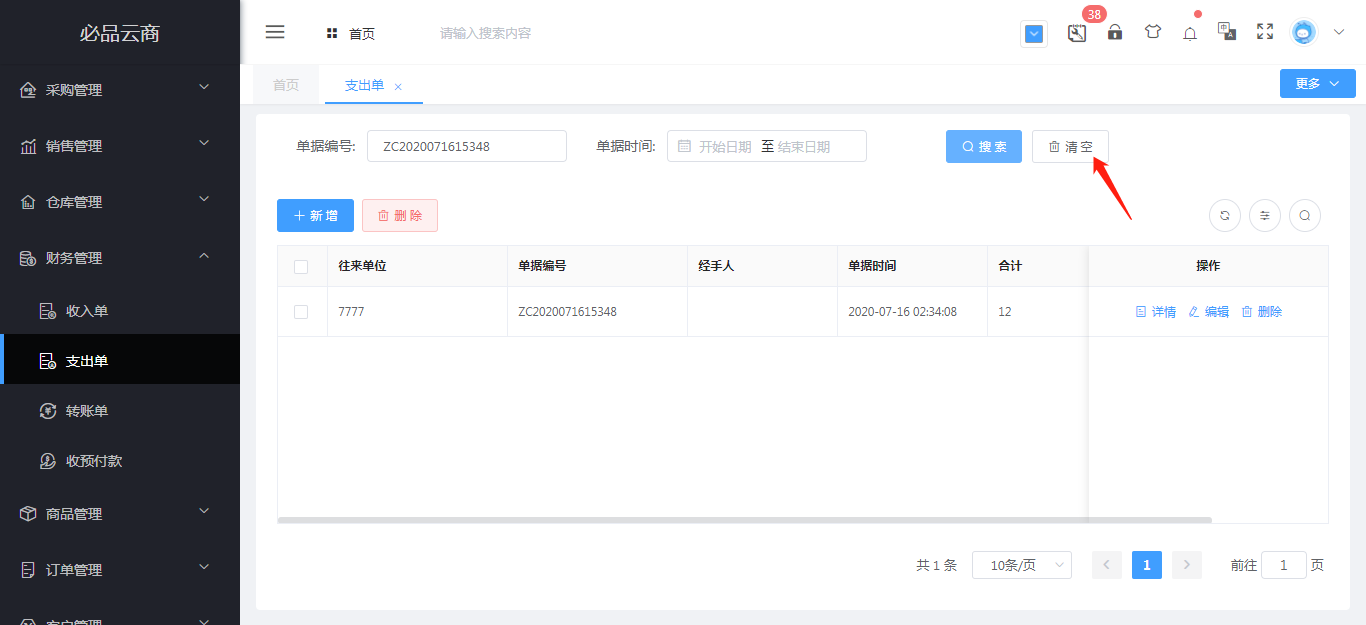This screenshot has width=1366, height=625.
Task: Pick the 结束日期 end date
Action: click(x=804, y=146)
